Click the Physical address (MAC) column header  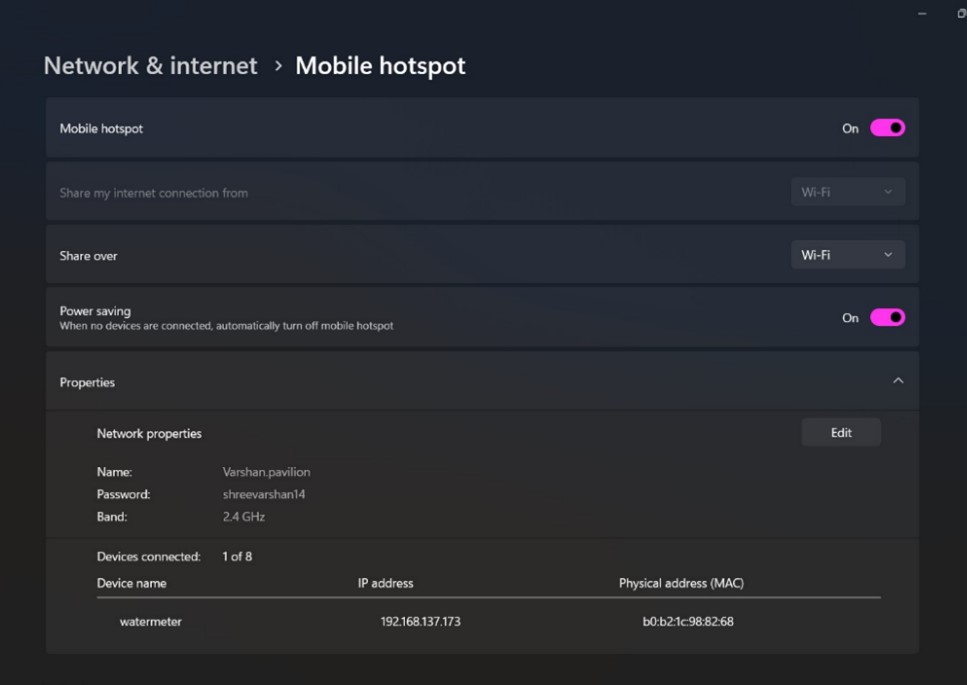pyautogui.click(x=681, y=583)
